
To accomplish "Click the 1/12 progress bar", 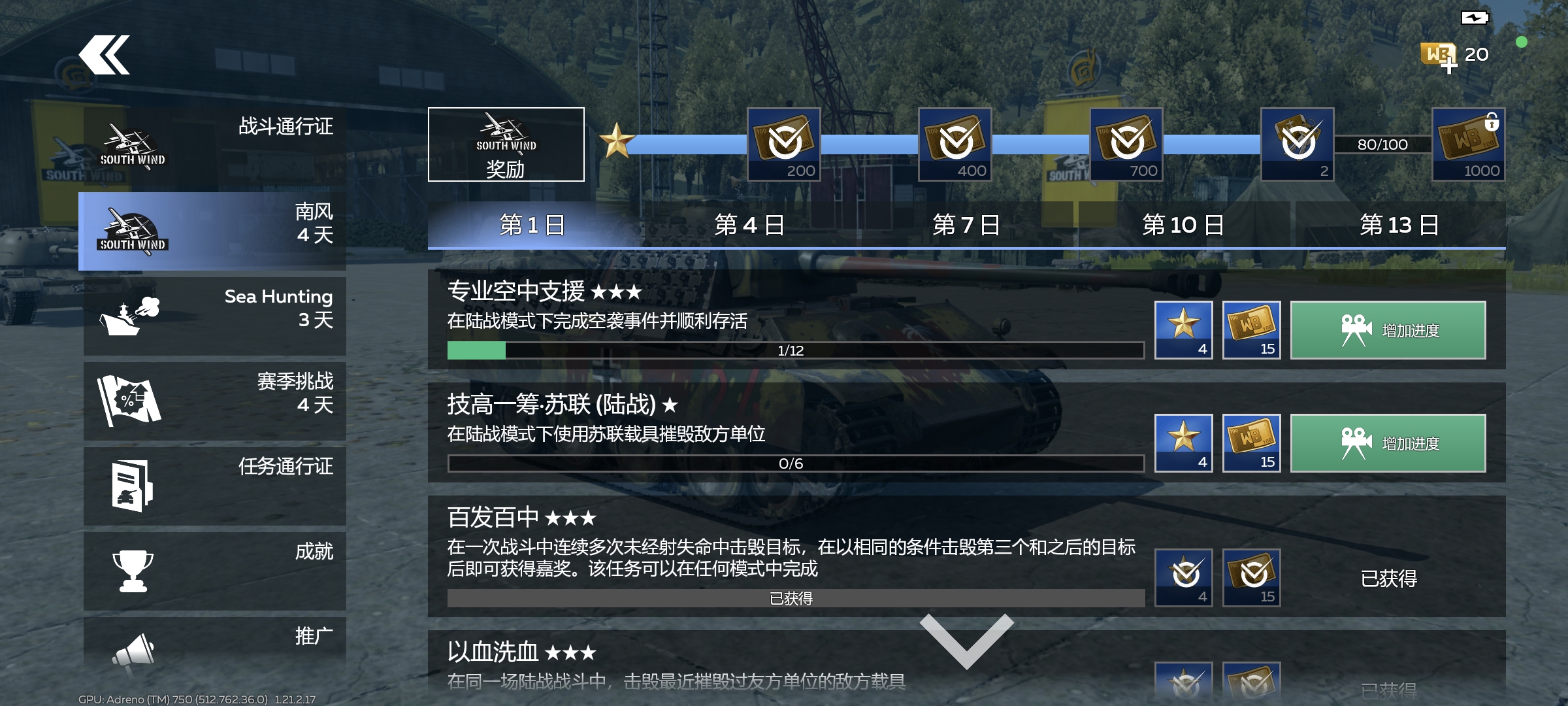I will [x=796, y=350].
